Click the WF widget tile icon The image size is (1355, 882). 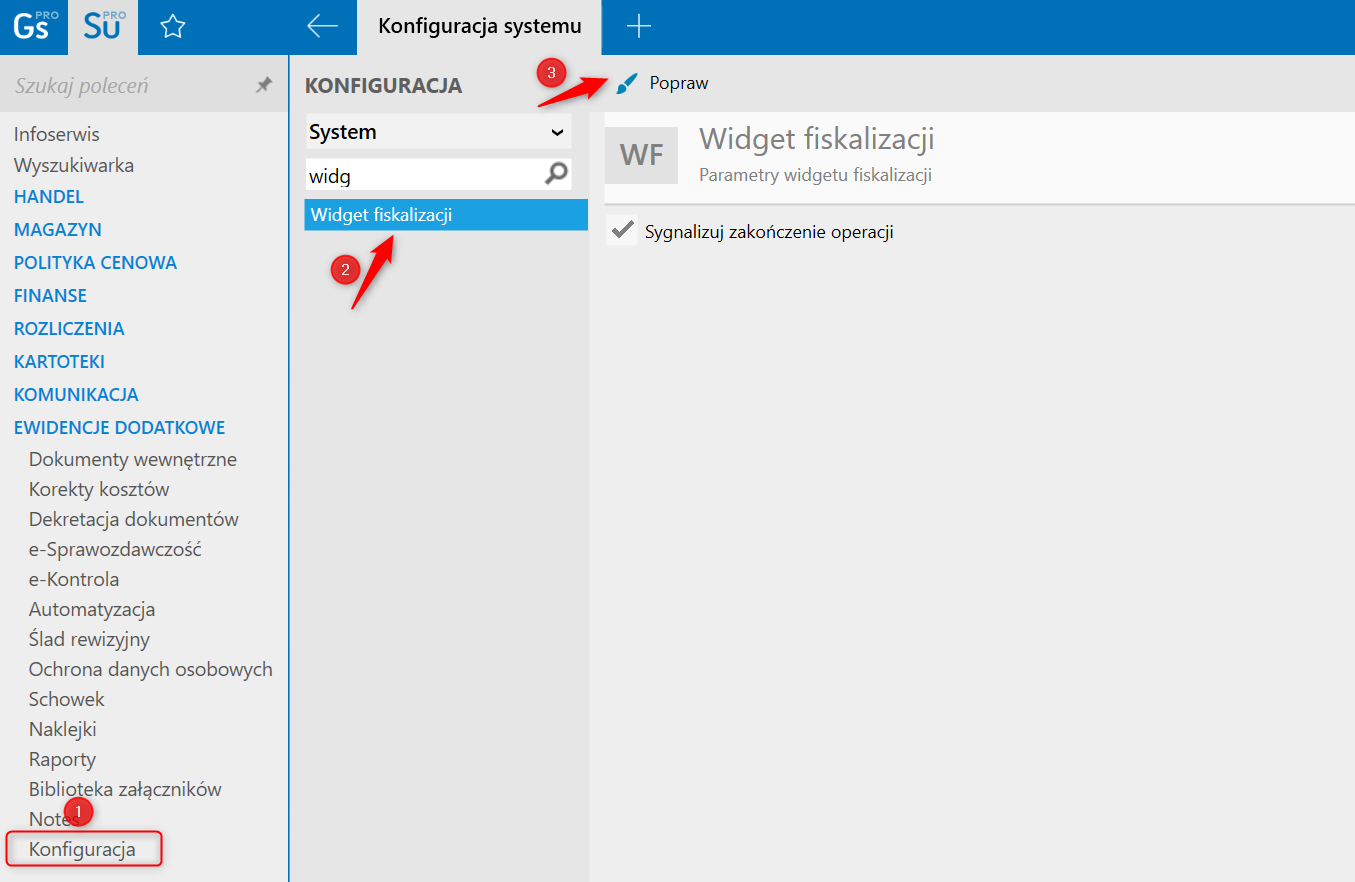(x=642, y=155)
